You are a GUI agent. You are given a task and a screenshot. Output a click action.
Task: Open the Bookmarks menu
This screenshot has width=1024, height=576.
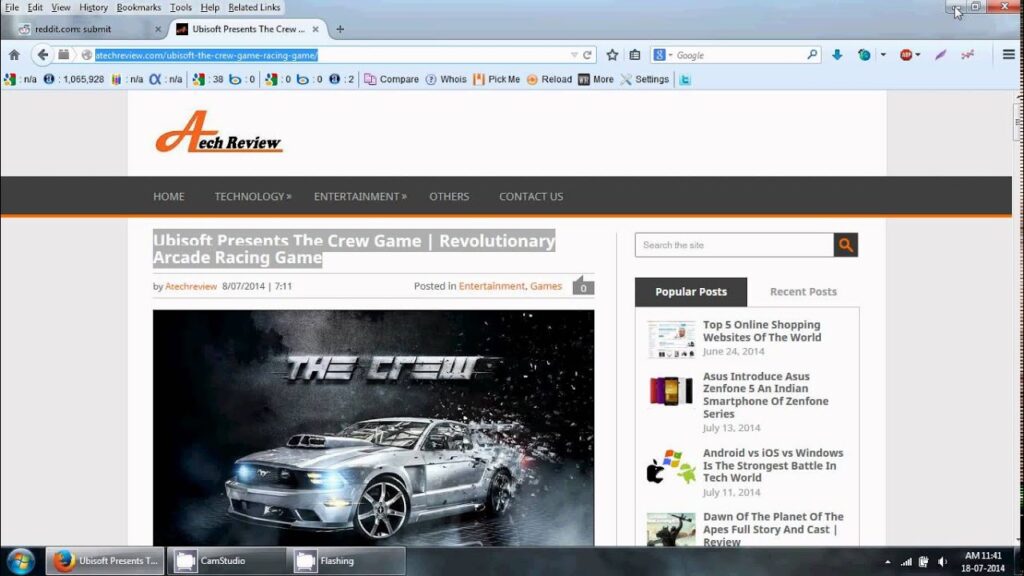(138, 7)
